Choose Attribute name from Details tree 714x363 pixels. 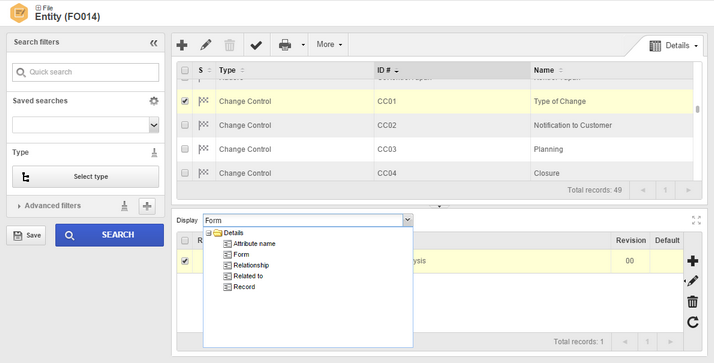[x=254, y=244]
